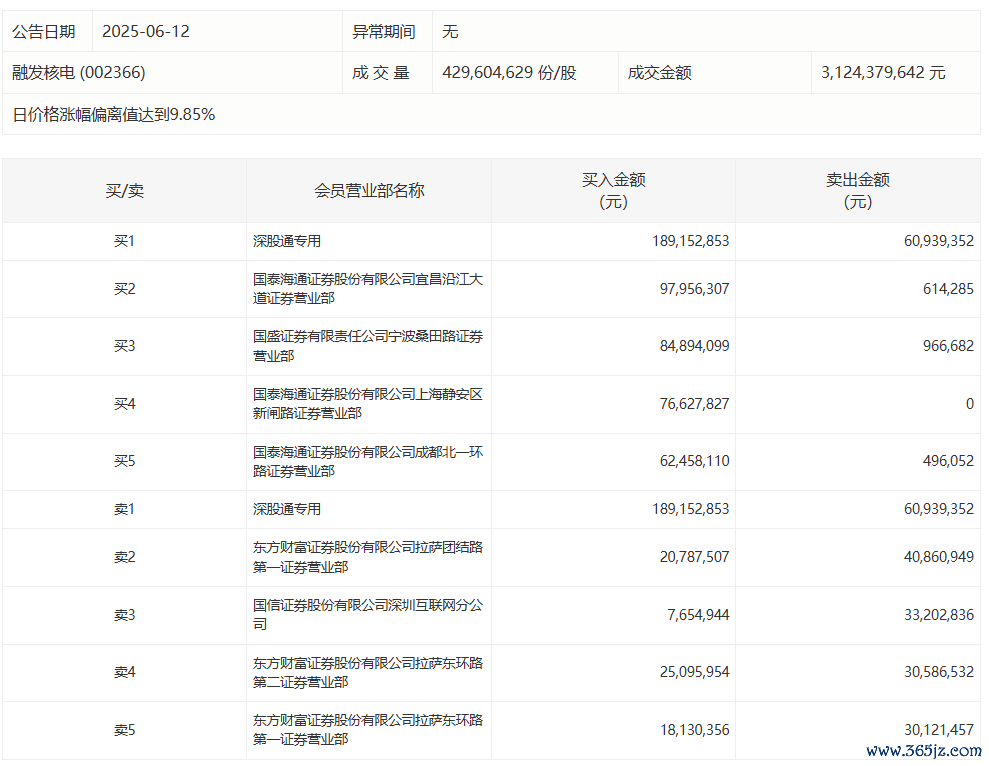The height and width of the screenshot is (766, 989).
Task: Click 东方财富证券 拉萨东环路第一证券营业部 name
Action: point(368,729)
